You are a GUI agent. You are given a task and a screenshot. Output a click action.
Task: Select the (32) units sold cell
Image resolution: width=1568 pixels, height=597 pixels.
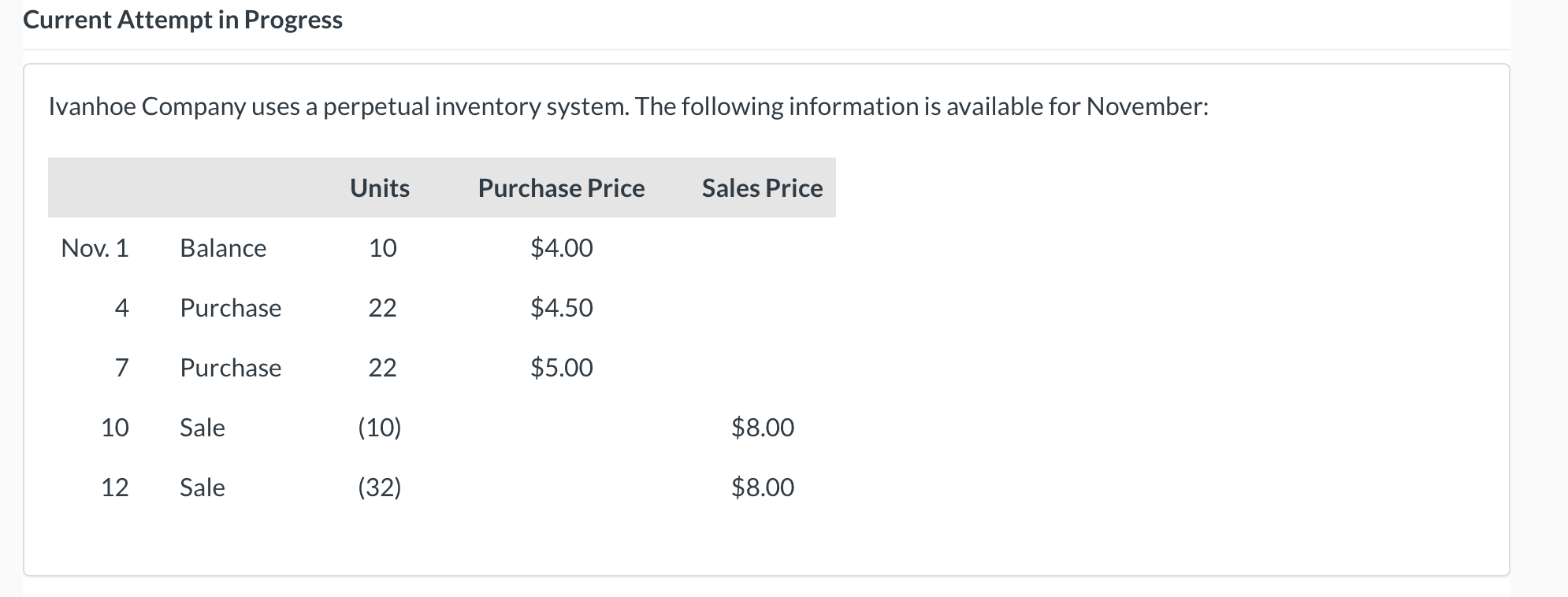pos(380,488)
